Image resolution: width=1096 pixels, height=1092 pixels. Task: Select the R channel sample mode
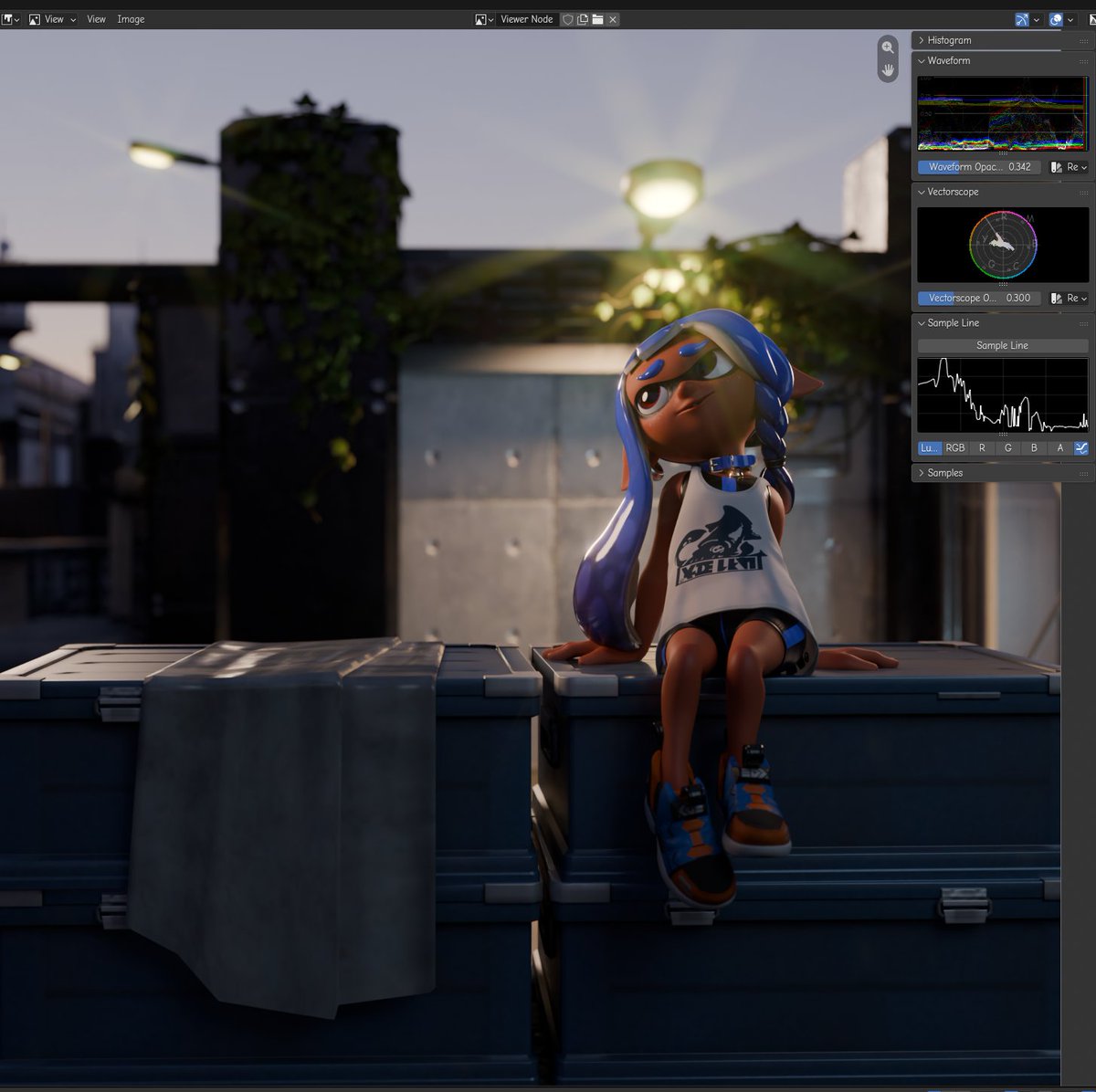pos(982,448)
